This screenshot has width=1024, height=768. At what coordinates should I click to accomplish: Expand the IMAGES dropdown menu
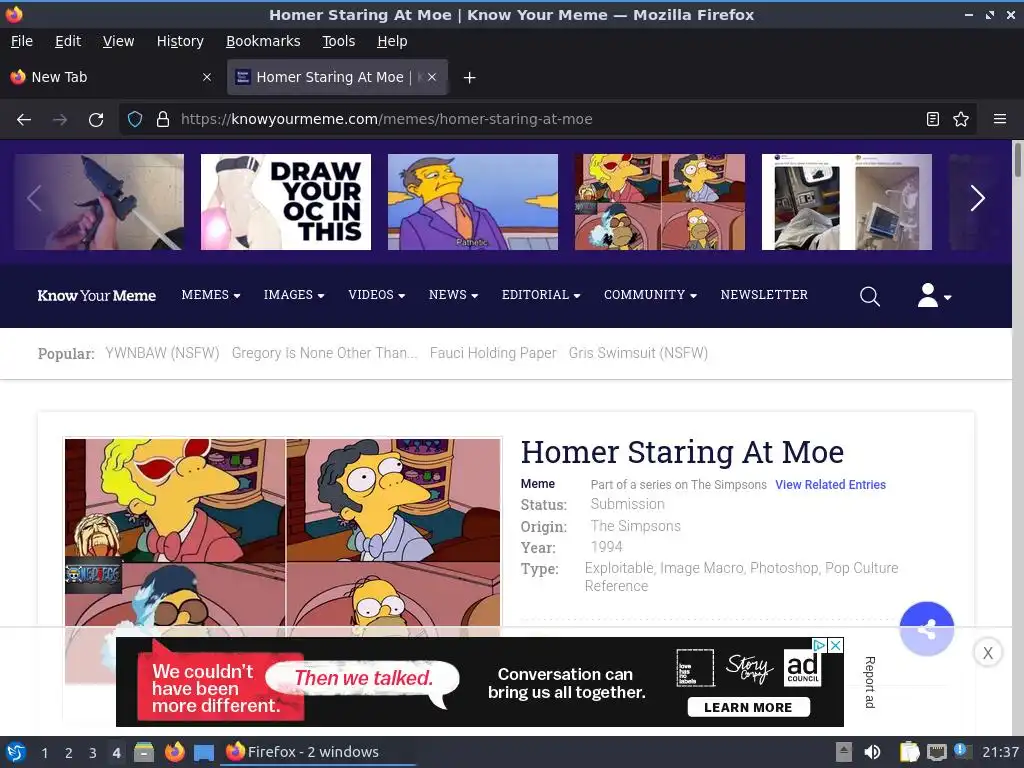click(x=294, y=295)
